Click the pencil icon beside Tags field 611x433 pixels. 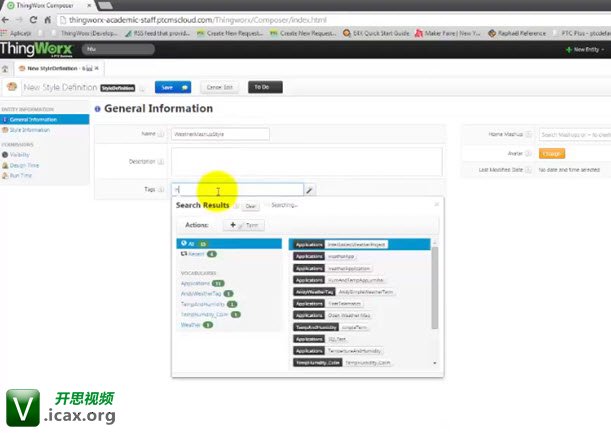[309, 190]
